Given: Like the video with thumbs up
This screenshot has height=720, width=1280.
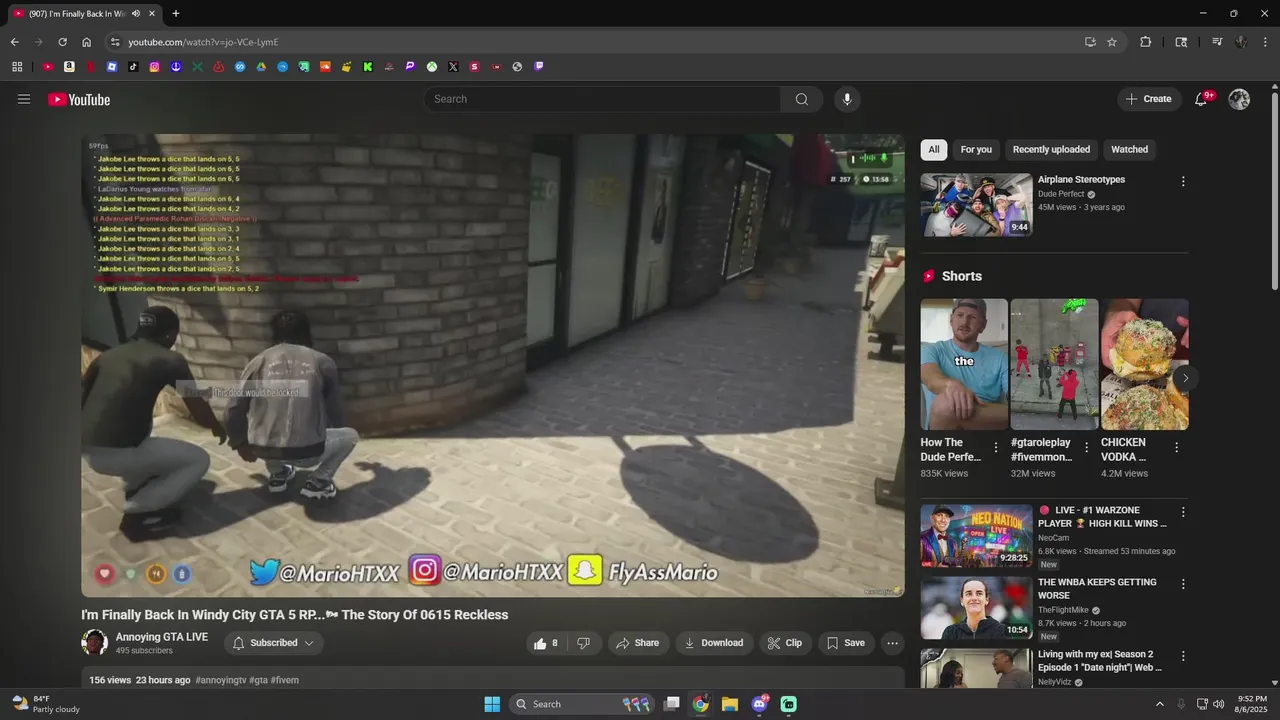Looking at the screenshot, I should (x=546, y=643).
